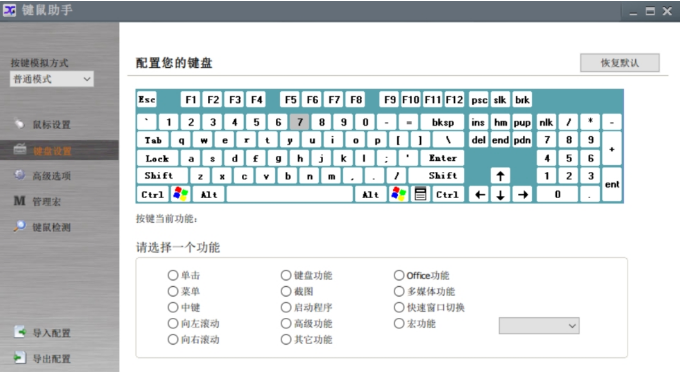
Task: Click import config (导入配置) in sidebar
Action: point(42,333)
